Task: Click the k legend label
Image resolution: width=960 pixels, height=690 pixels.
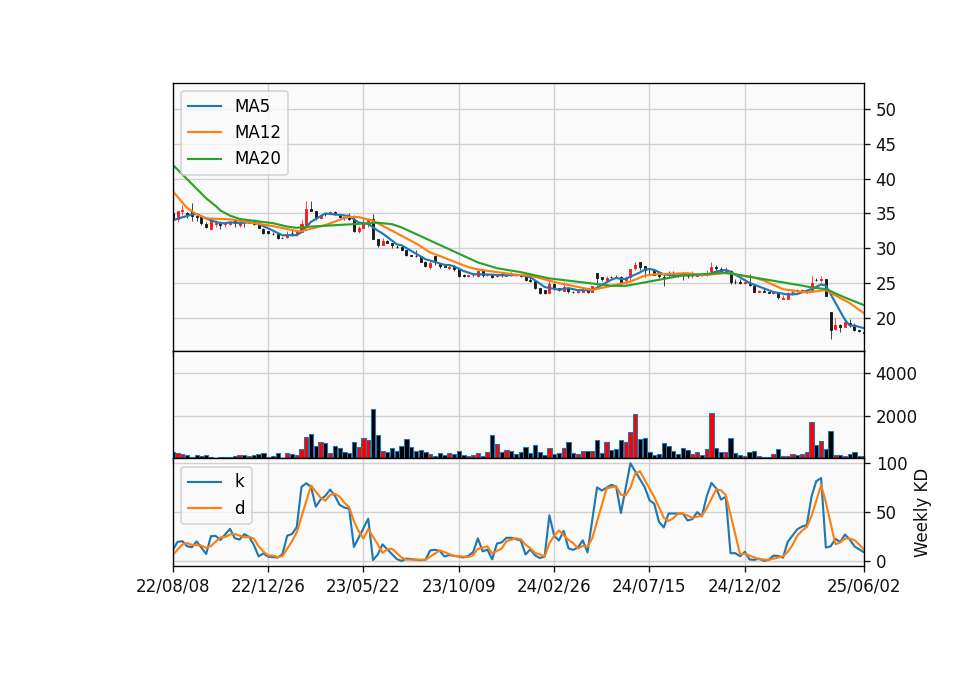Action: click(x=239, y=481)
